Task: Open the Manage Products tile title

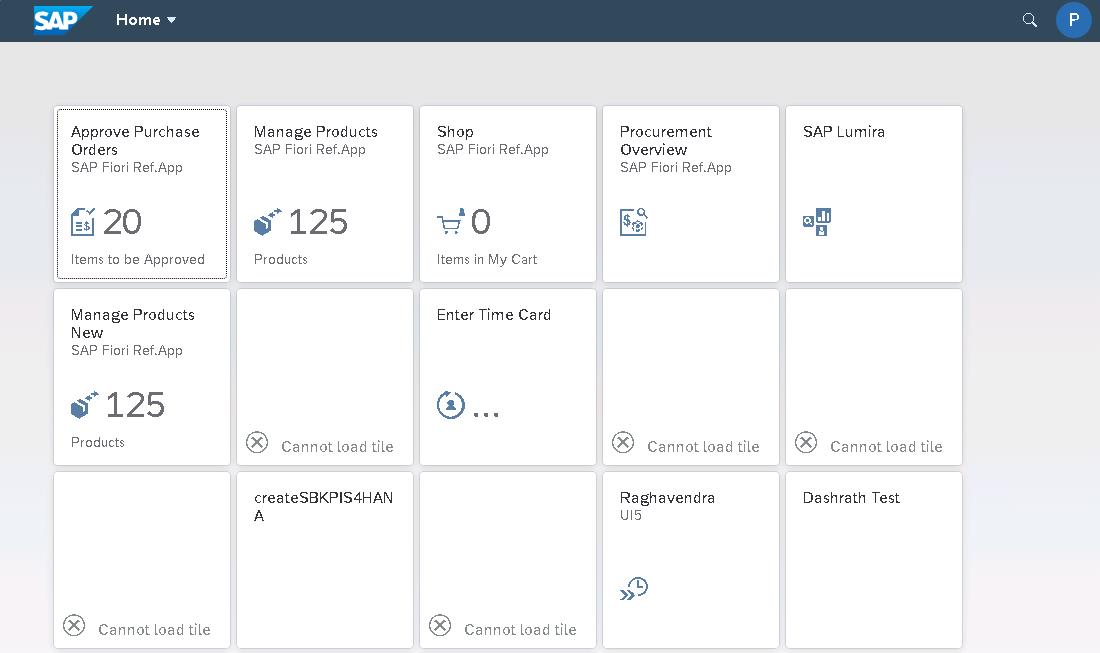Action: point(315,132)
